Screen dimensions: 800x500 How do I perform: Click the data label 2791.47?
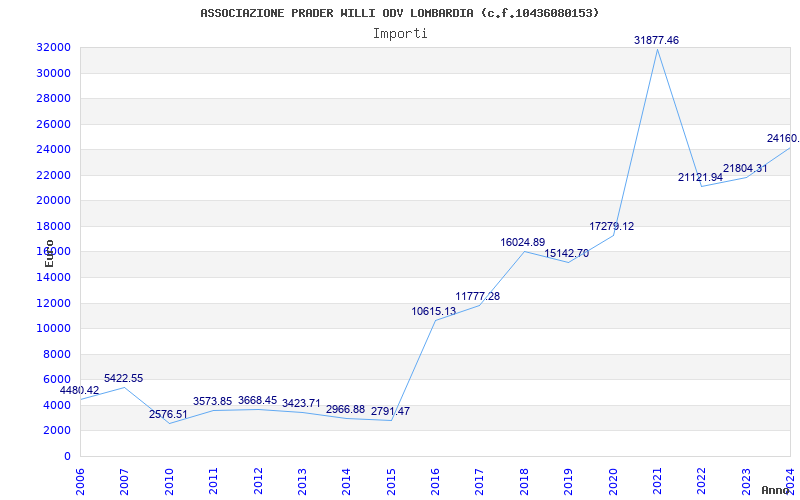tap(390, 411)
